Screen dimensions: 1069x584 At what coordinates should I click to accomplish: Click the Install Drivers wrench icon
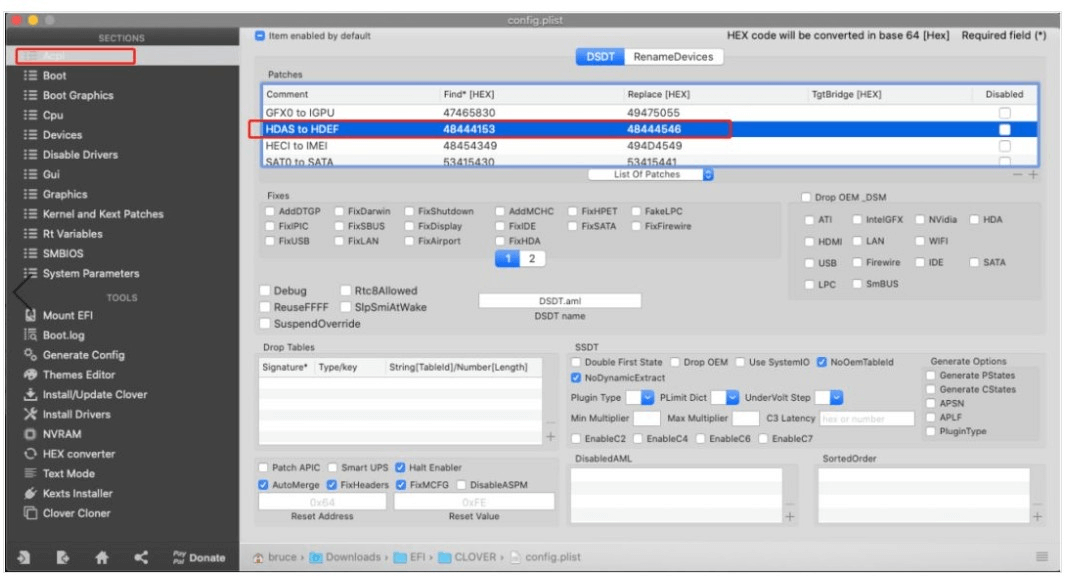[30, 414]
